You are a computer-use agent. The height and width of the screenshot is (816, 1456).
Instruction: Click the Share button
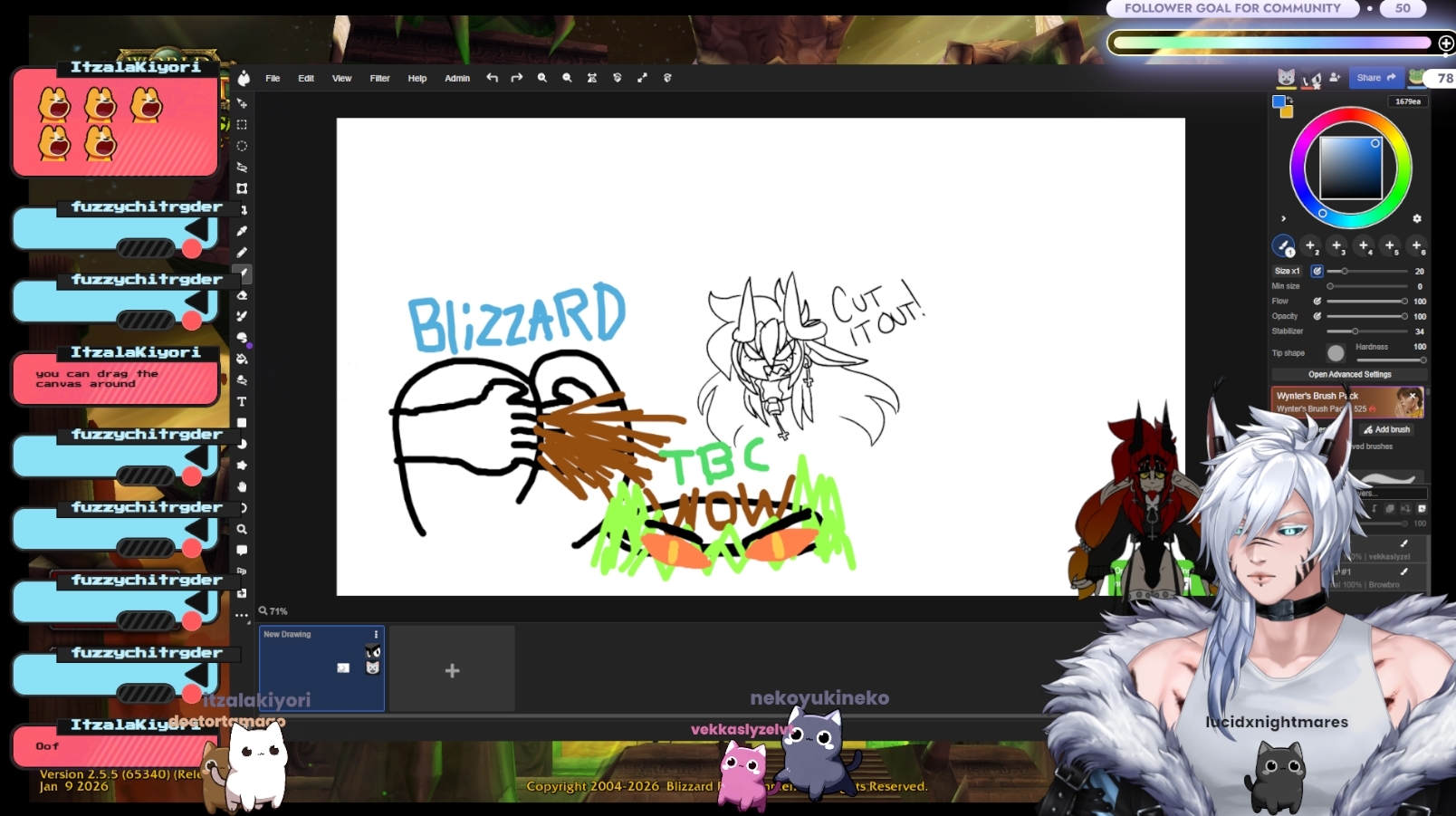1375,78
